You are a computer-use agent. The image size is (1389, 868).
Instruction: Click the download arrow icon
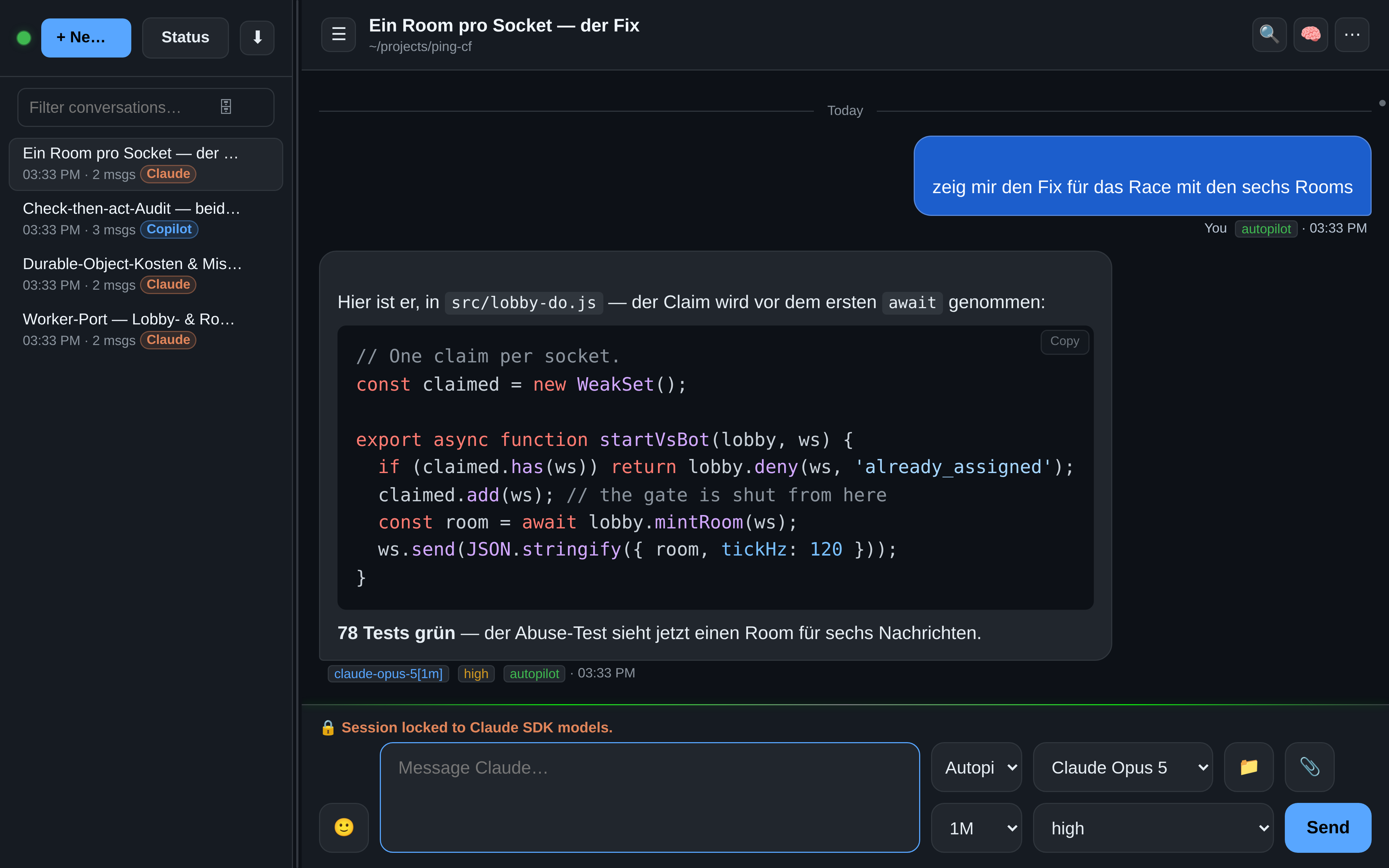257,38
